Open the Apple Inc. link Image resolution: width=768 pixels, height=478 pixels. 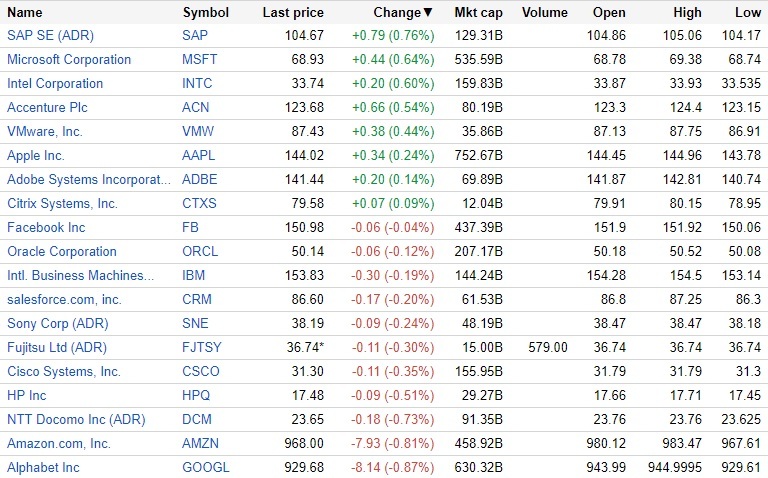click(36, 155)
